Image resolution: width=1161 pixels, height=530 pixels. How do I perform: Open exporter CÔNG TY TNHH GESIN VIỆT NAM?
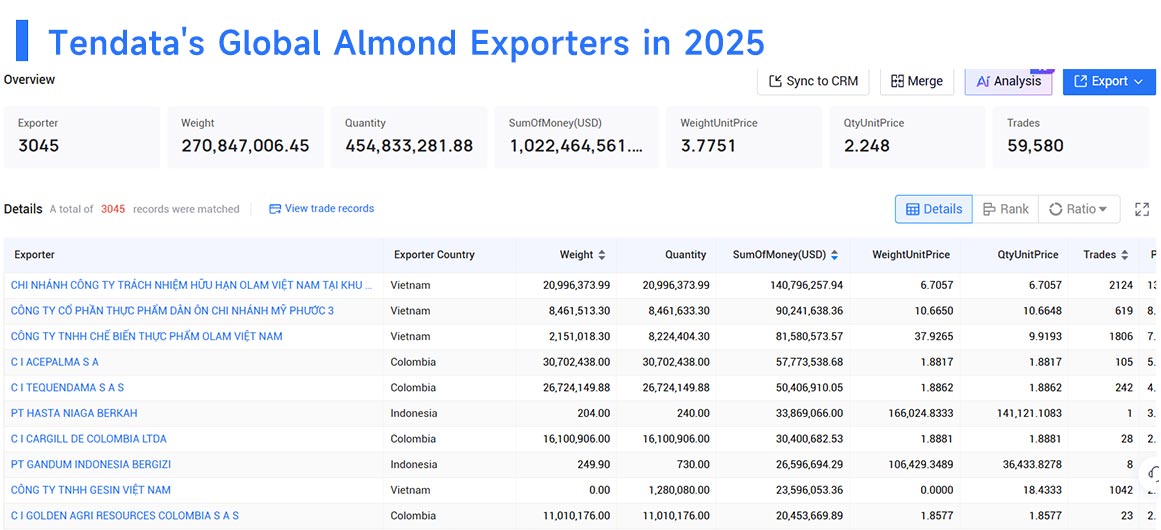point(90,490)
